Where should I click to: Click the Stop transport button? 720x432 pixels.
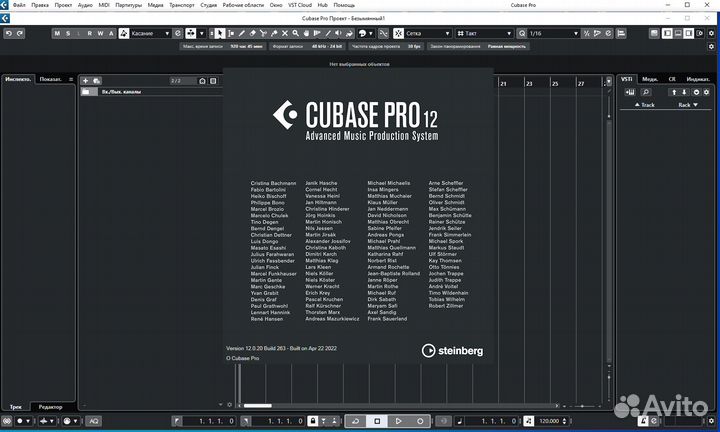(377, 421)
